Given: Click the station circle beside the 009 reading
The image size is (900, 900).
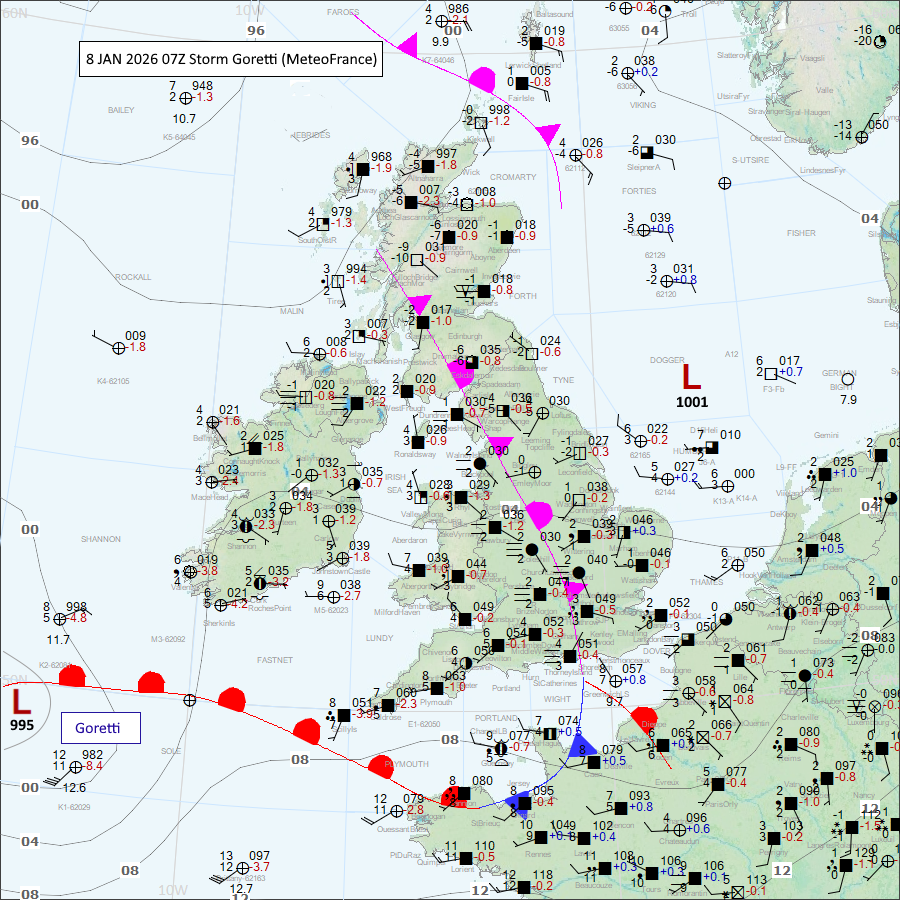Looking at the screenshot, I should (119, 348).
